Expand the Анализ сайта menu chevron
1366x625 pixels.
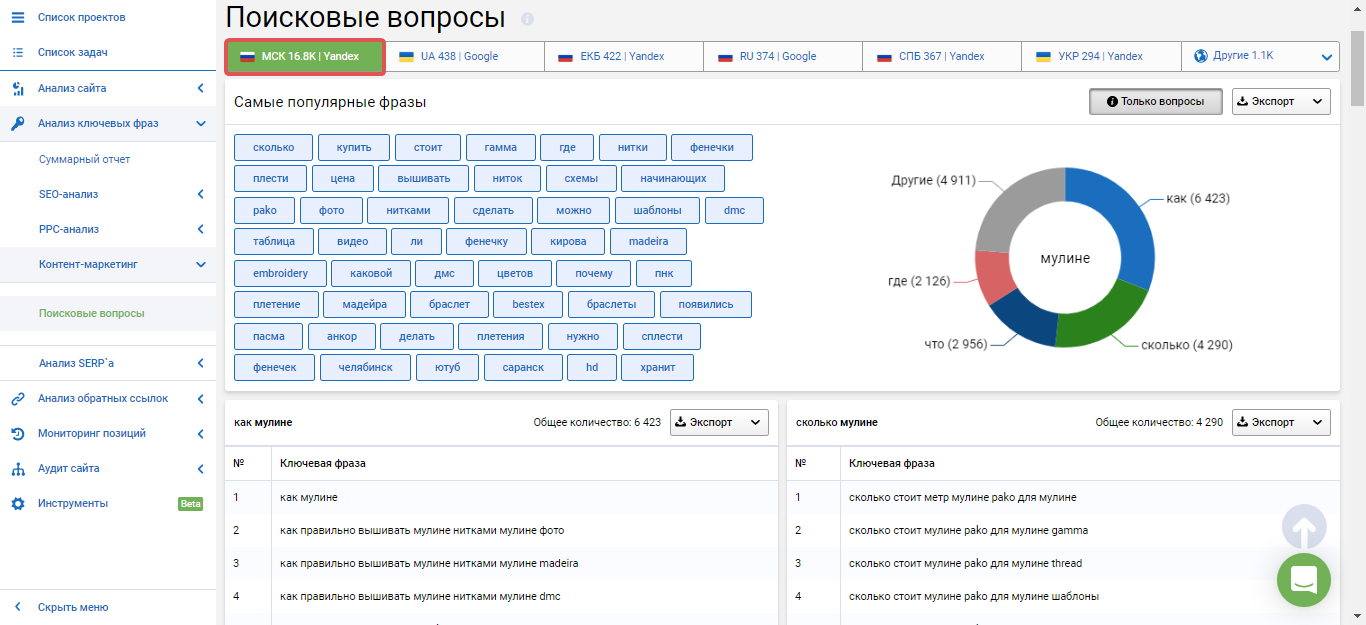pyautogui.click(x=200, y=89)
